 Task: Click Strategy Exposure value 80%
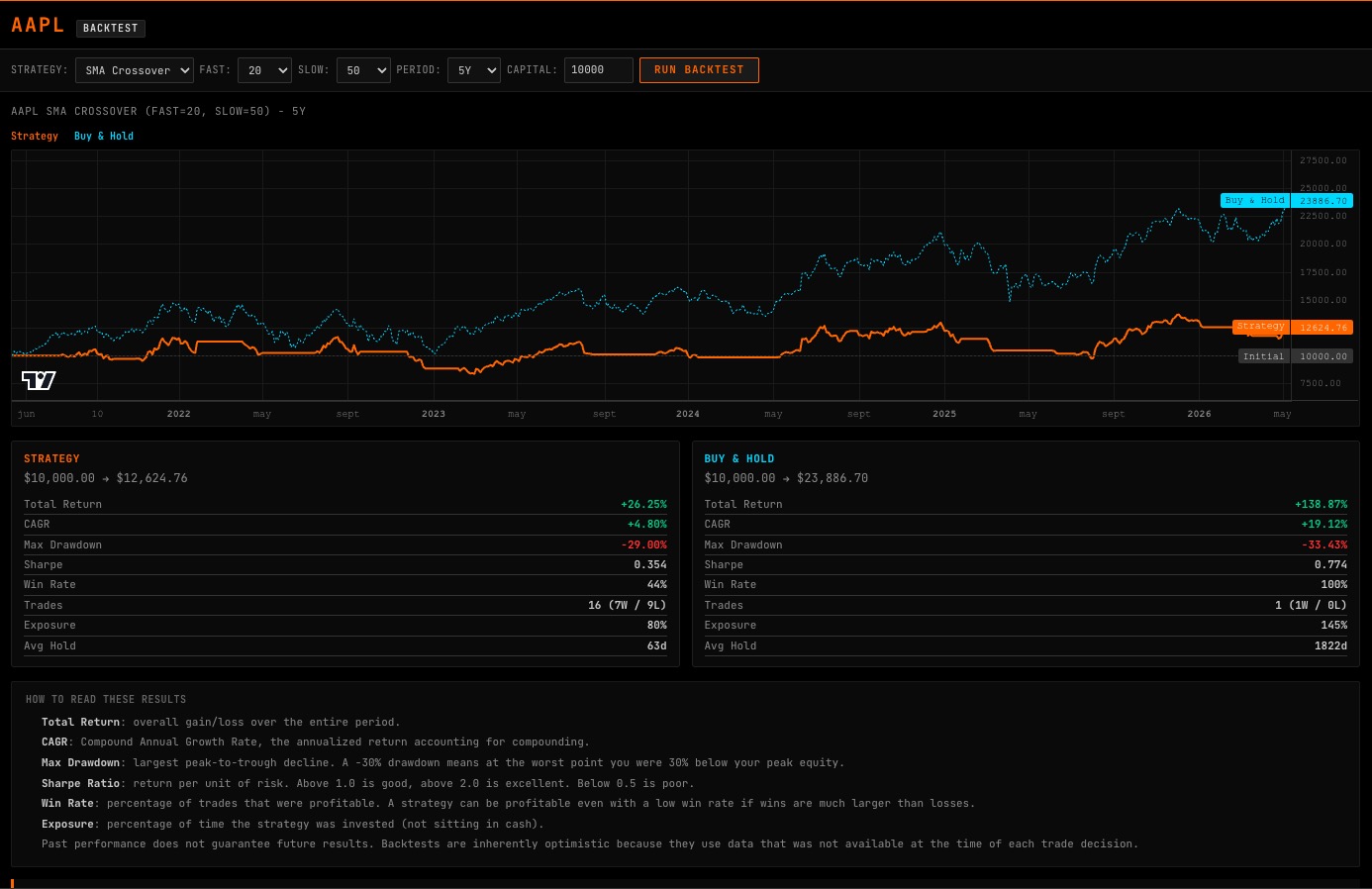point(657,625)
